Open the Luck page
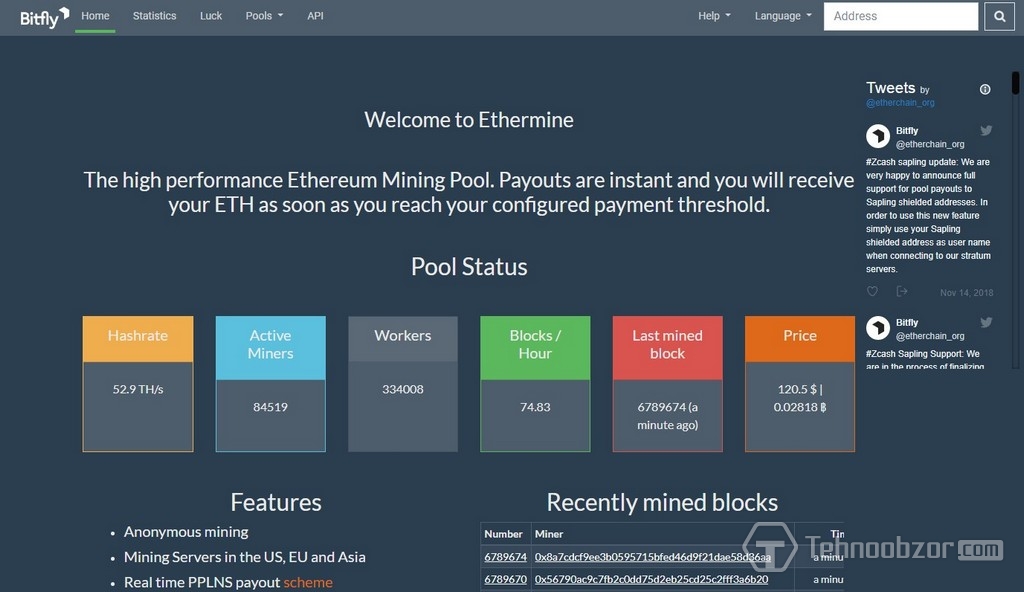Image resolution: width=1024 pixels, height=592 pixels. (211, 16)
